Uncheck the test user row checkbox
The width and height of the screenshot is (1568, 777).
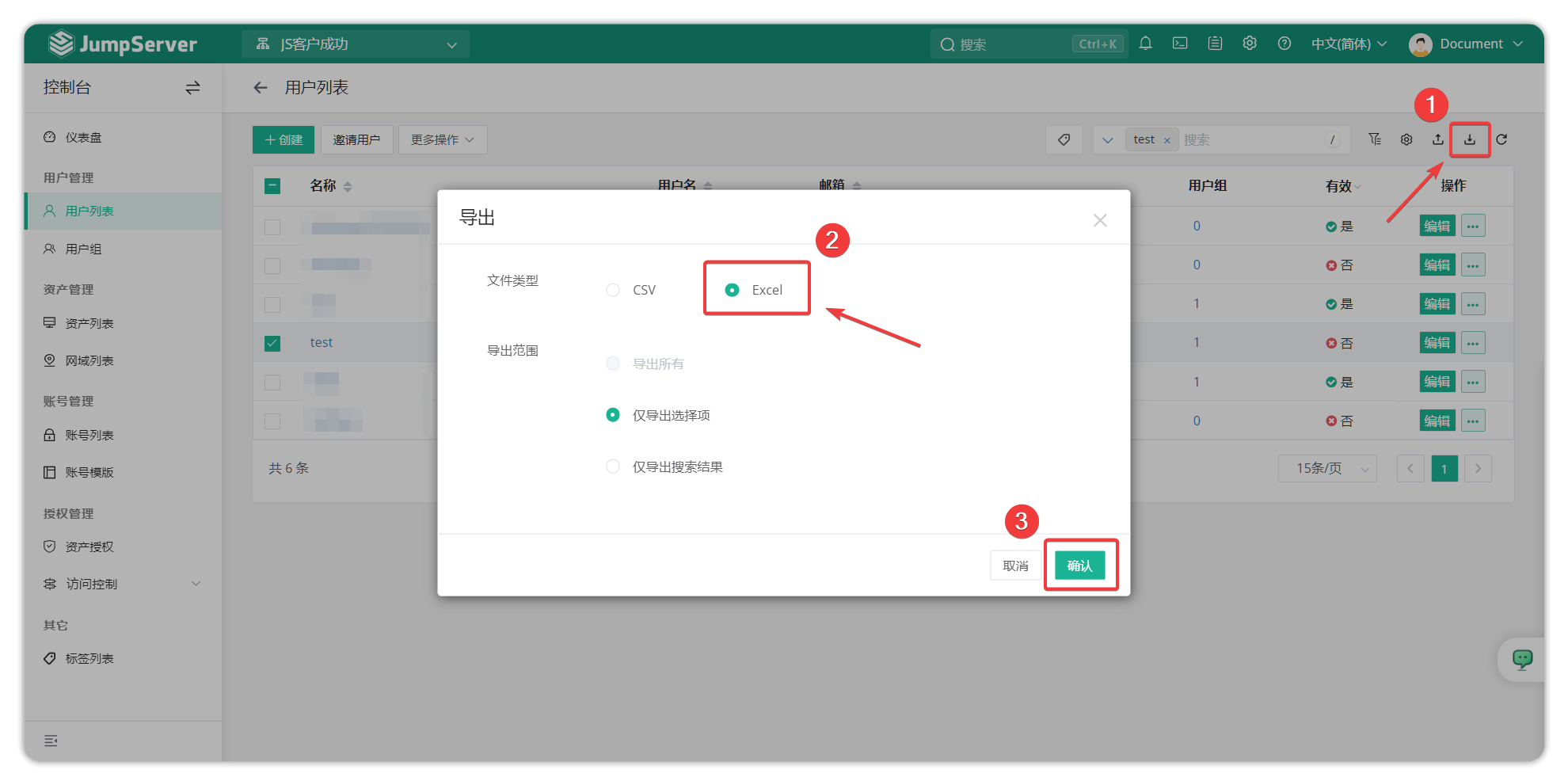point(272,343)
